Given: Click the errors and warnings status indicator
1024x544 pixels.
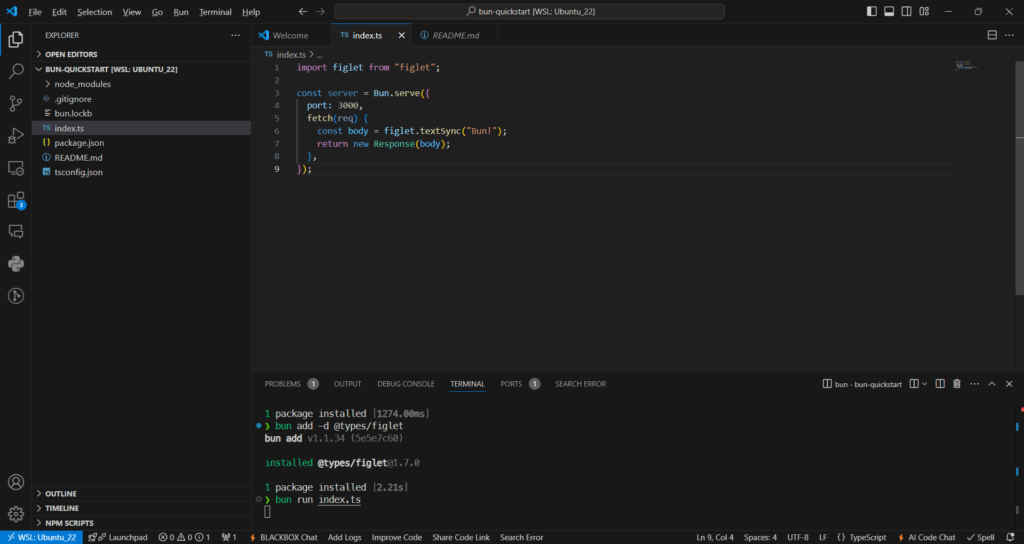Looking at the screenshot, I should pyautogui.click(x=184, y=537).
